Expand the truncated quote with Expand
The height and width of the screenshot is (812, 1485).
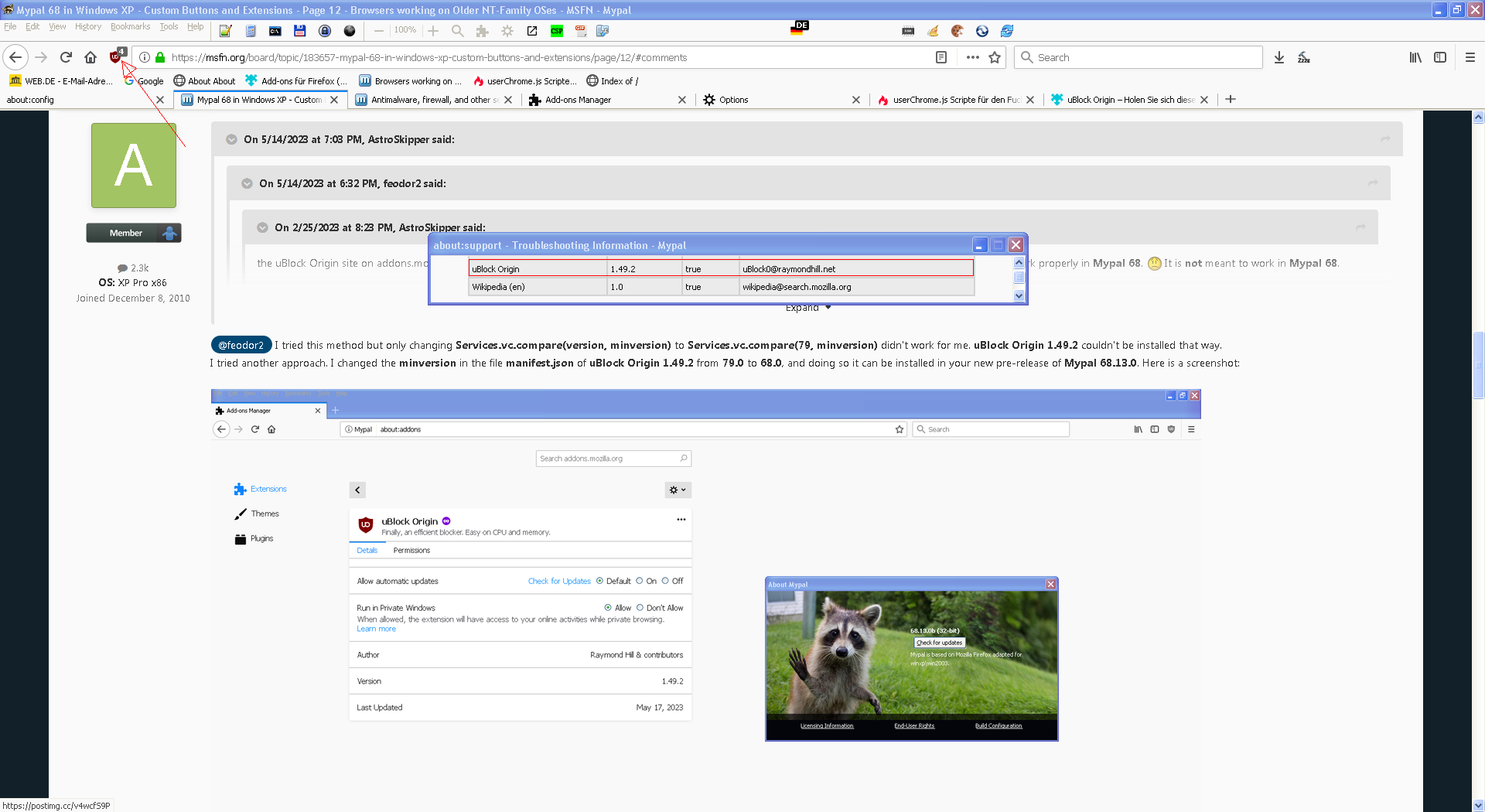[x=808, y=308]
